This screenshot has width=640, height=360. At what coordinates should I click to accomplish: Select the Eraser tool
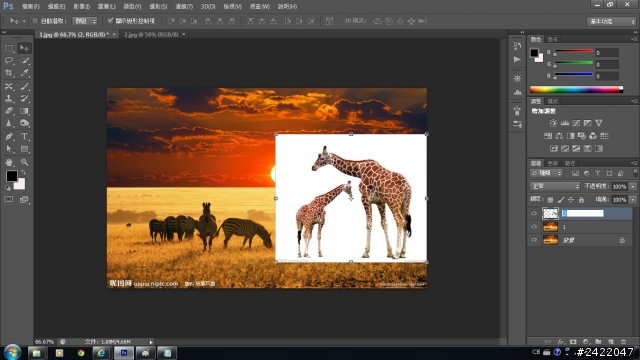pos(9,111)
